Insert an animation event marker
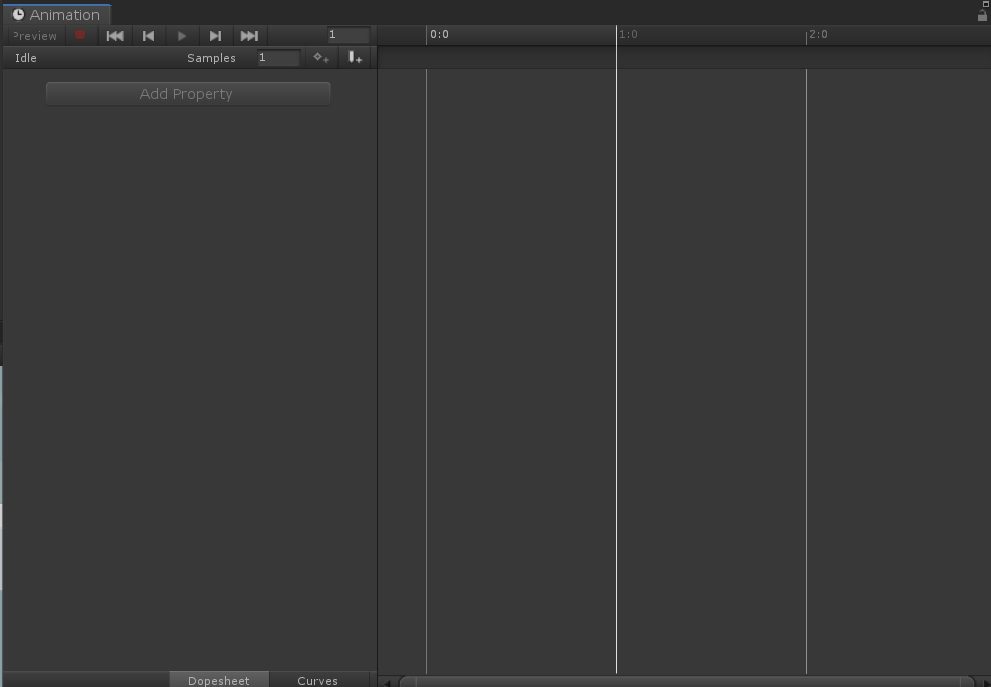 point(355,57)
